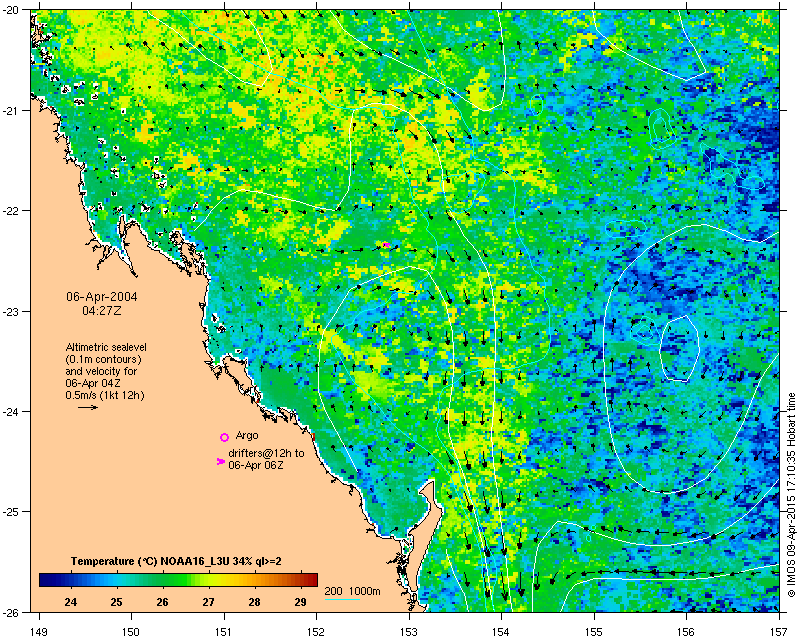Click the colorbar tick label '26'
Image resolution: width=800 pixels, height=640 pixels.
click(x=162, y=602)
